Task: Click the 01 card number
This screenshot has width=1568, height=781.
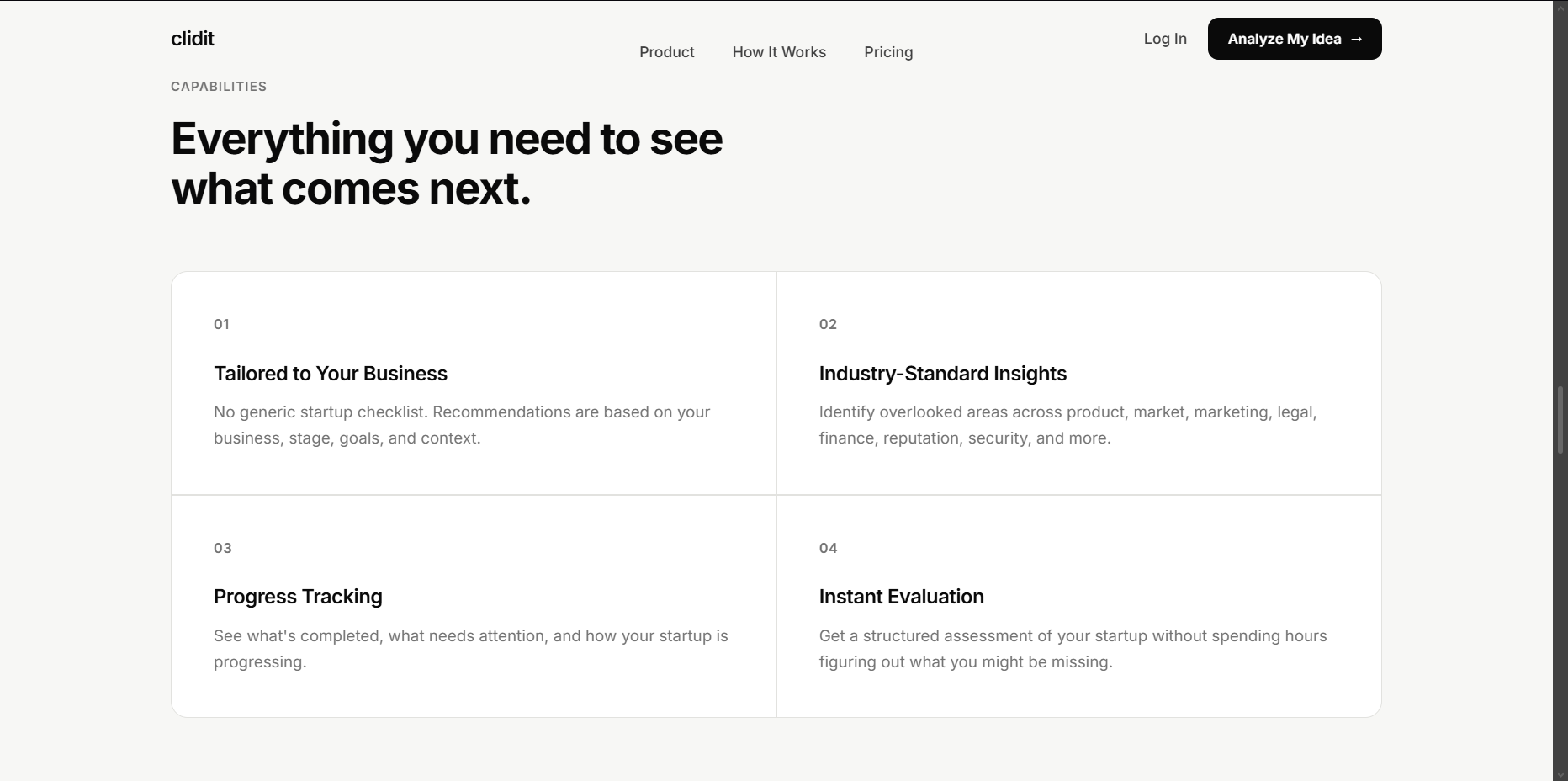Action: [x=221, y=324]
